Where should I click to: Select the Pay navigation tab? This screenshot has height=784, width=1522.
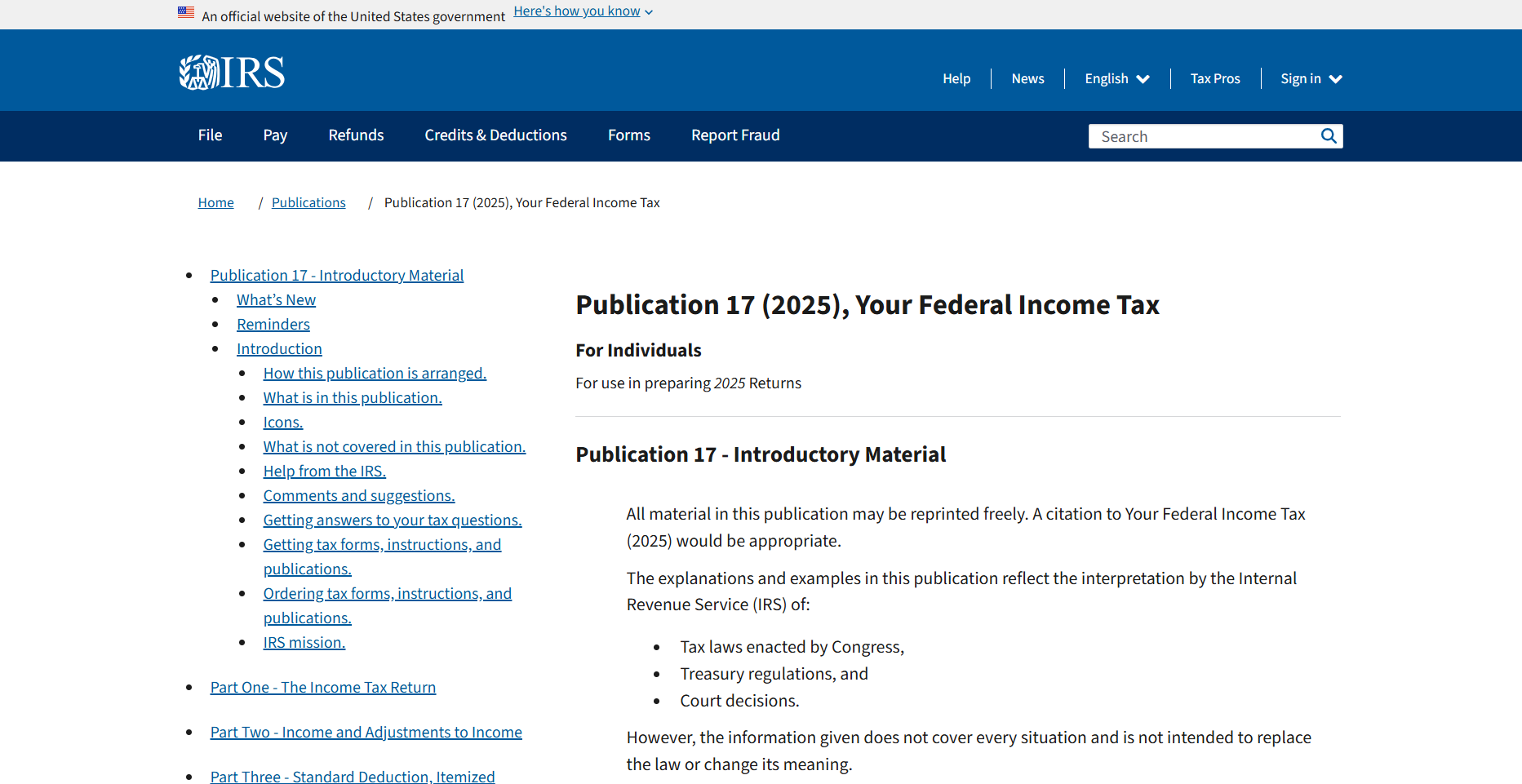click(275, 135)
